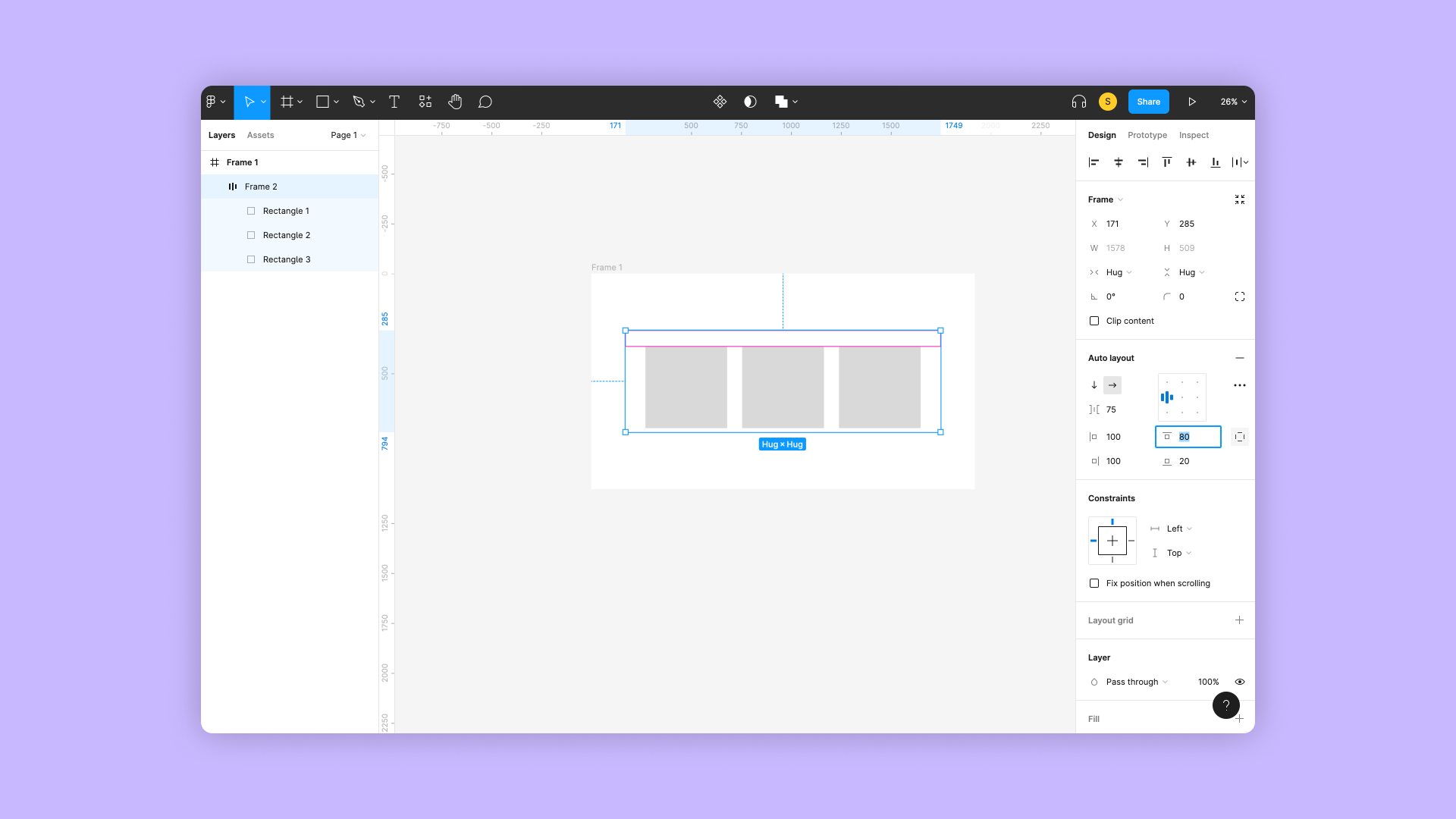This screenshot has width=1456, height=819.
Task: Select the Shape tool in toolbar
Action: (322, 101)
